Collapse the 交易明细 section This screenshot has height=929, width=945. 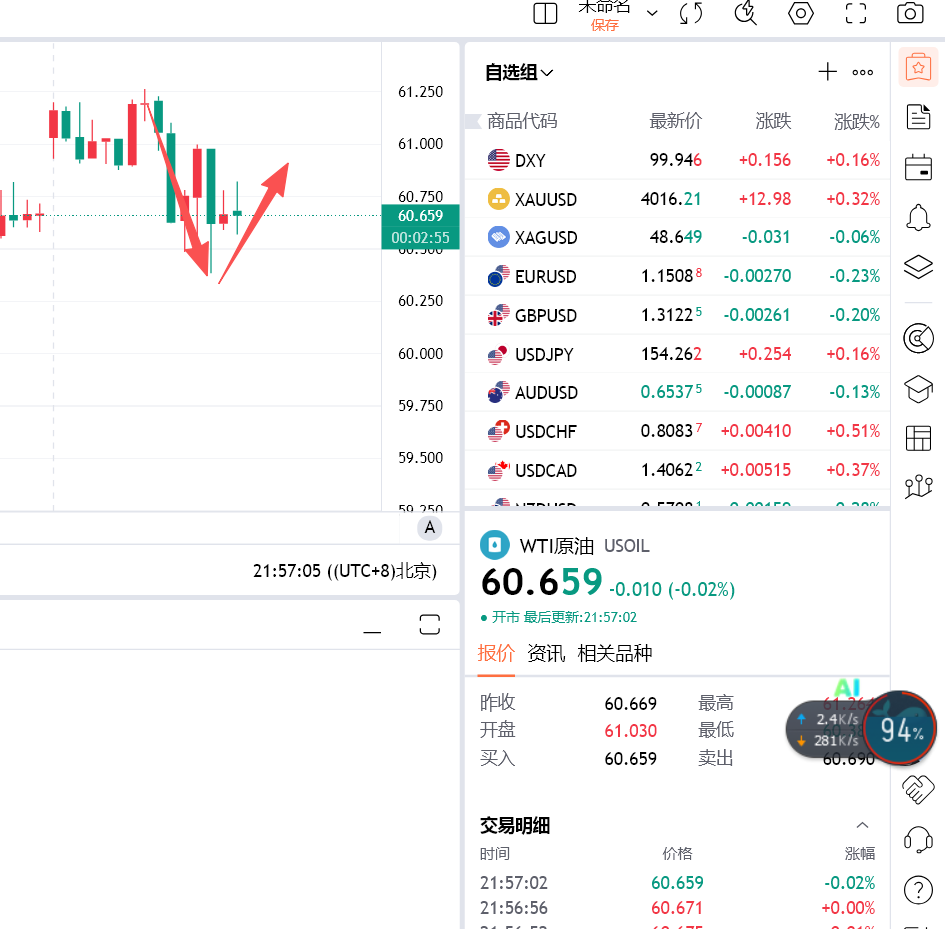click(862, 825)
